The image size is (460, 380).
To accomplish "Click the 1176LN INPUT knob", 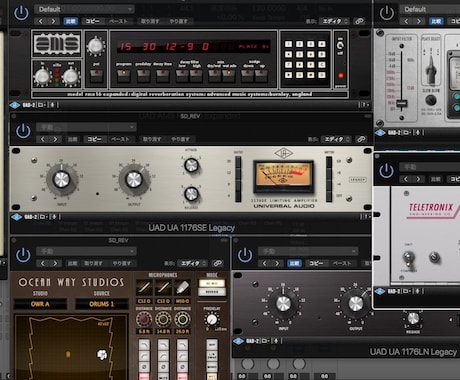I will pyautogui.click(x=283, y=304).
